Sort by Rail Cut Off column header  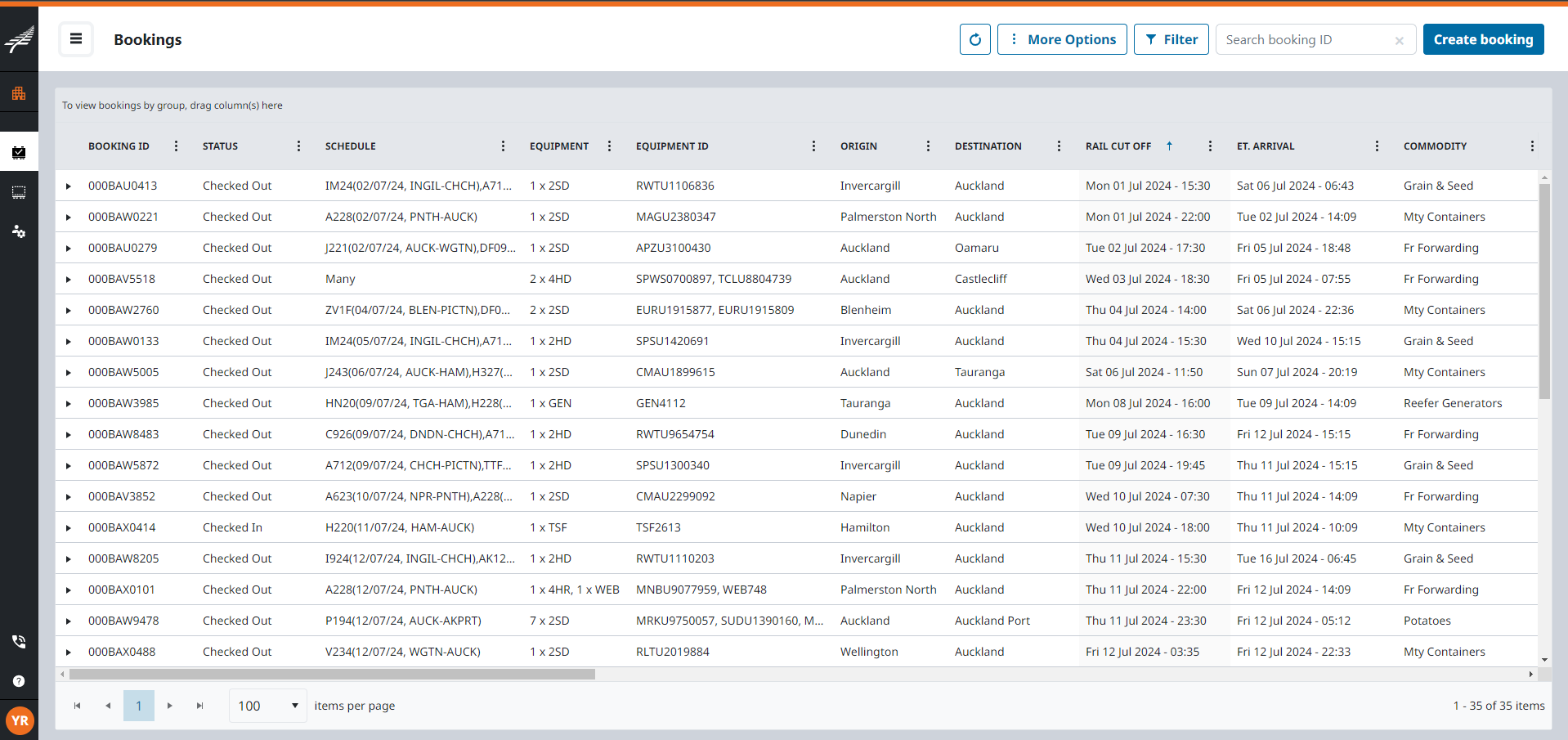pyautogui.click(x=1118, y=146)
